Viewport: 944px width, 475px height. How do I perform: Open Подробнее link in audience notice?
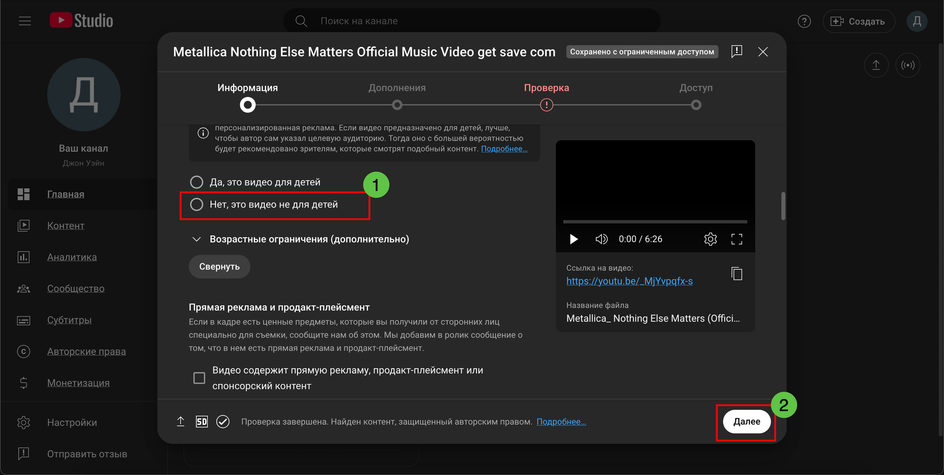click(504, 149)
